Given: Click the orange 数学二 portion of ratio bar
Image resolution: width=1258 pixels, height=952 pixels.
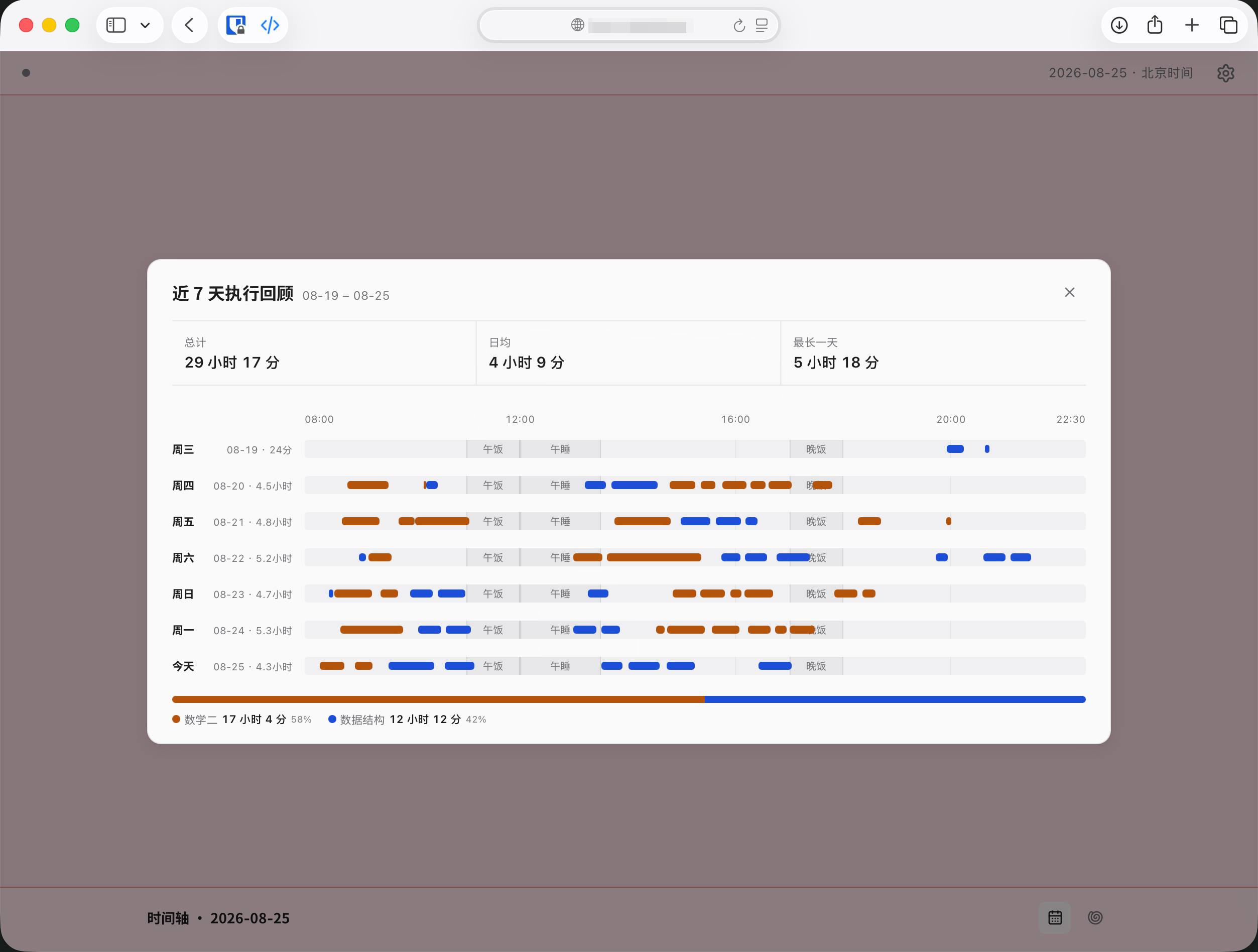Looking at the screenshot, I should click(x=438, y=699).
